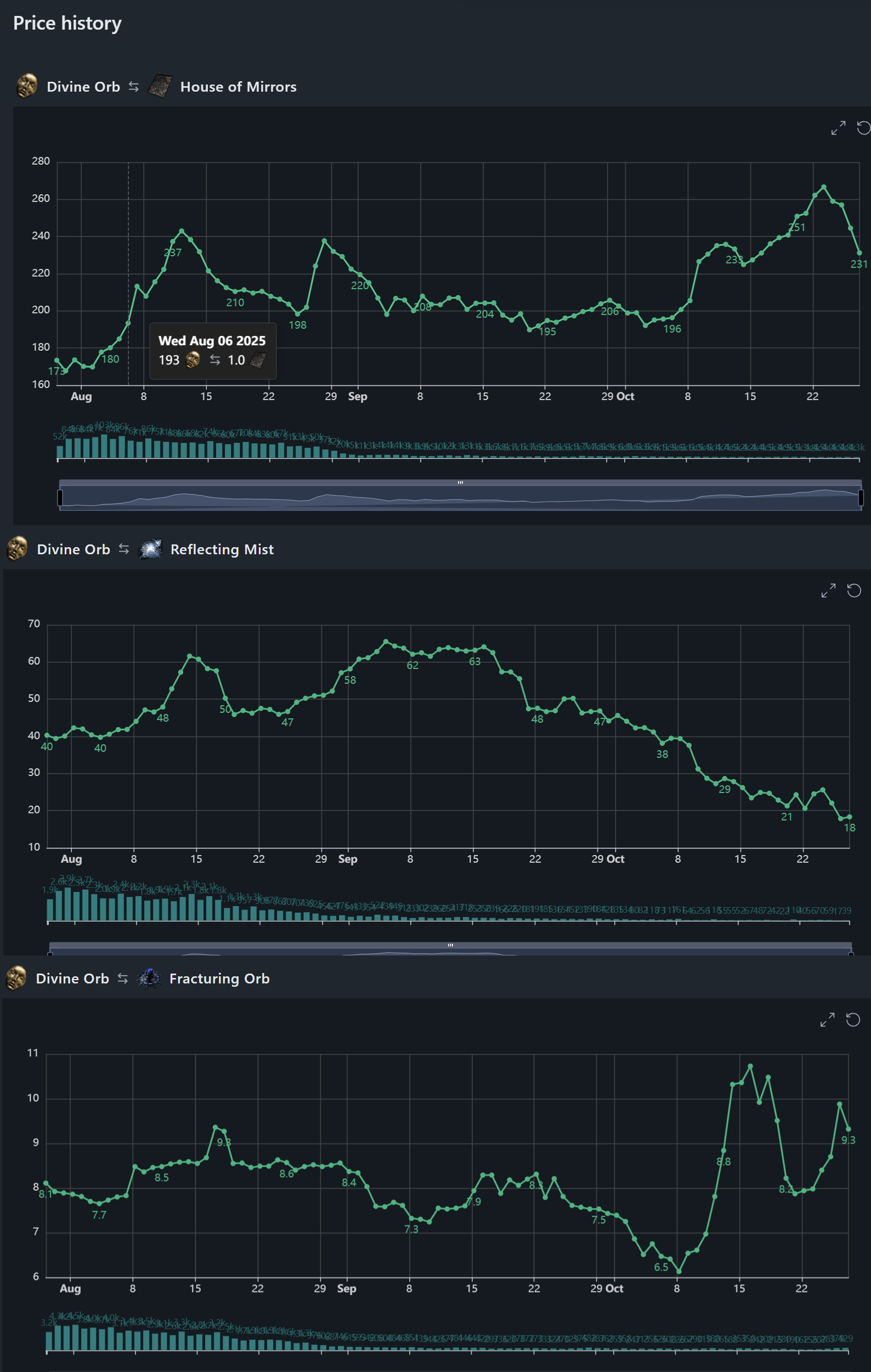Screen dimensions: 871x1372
Task: Click the lowest data point on Fracturing Orb line
Action: 678,1271
